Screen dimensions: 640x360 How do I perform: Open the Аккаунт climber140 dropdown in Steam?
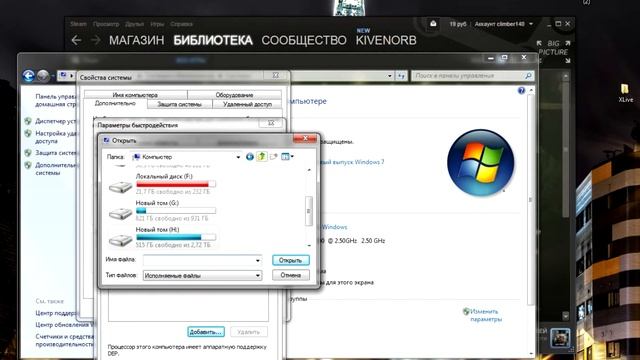pos(504,24)
